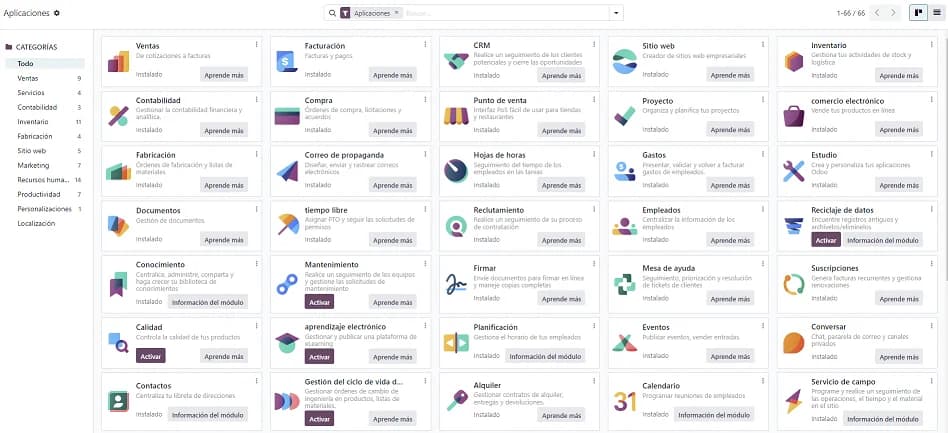The image size is (948, 433).
Task: Click the Ventas app icon
Action: click(118, 62)
